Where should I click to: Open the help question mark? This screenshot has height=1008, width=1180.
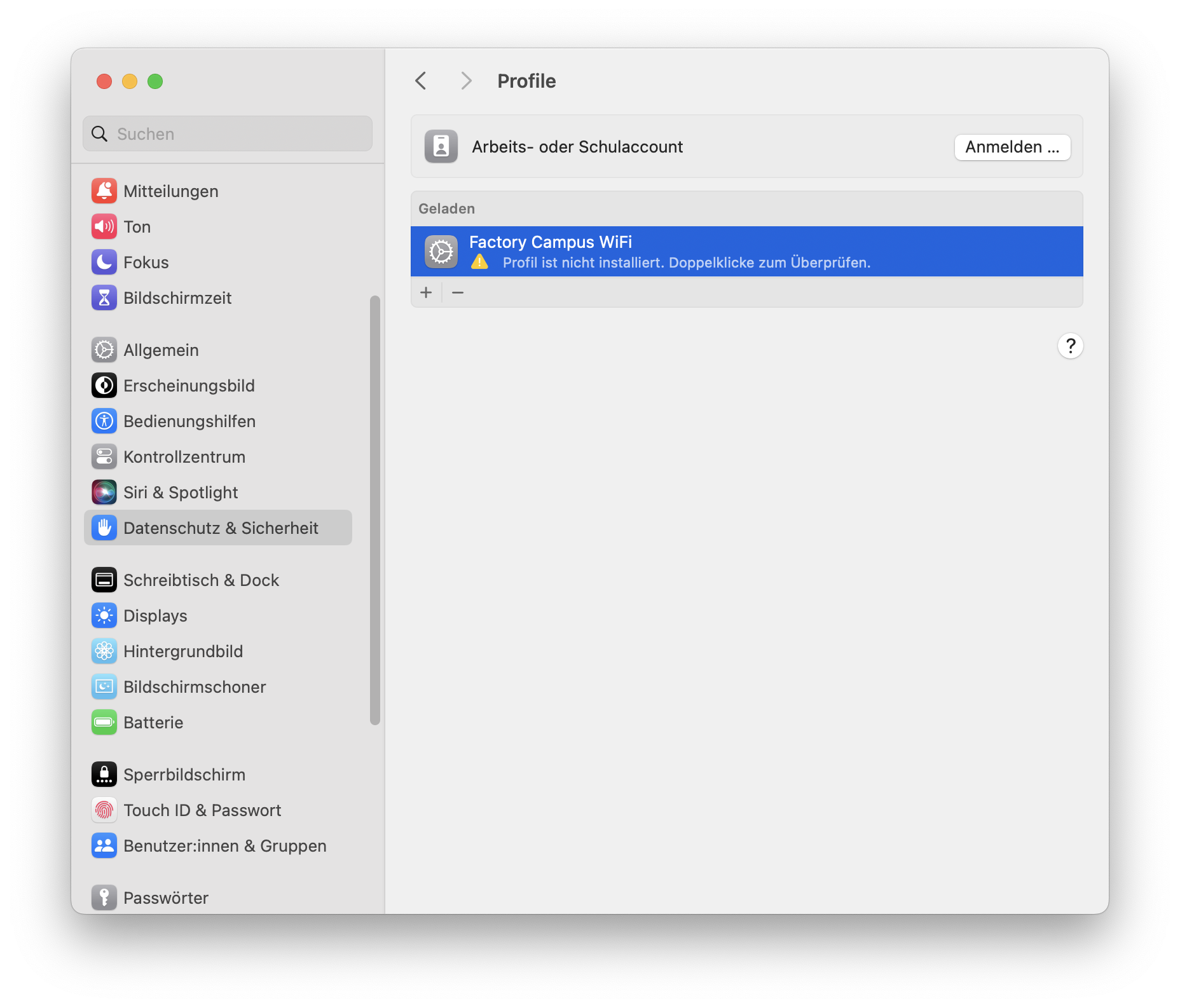1070,345
